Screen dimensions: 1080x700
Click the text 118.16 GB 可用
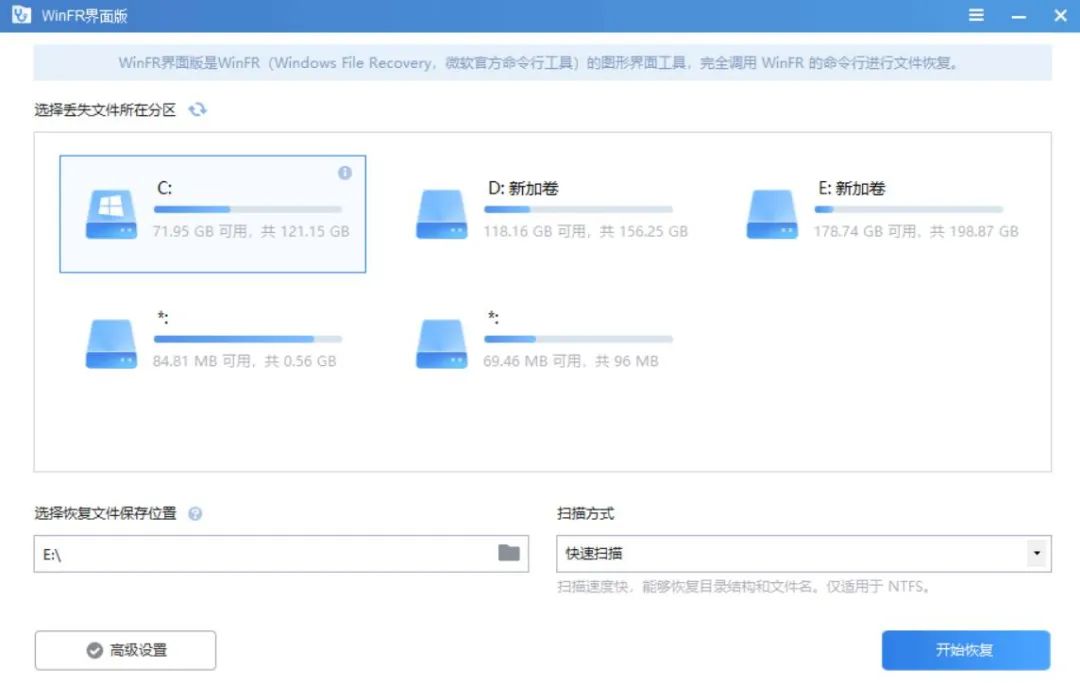point(534,231)
